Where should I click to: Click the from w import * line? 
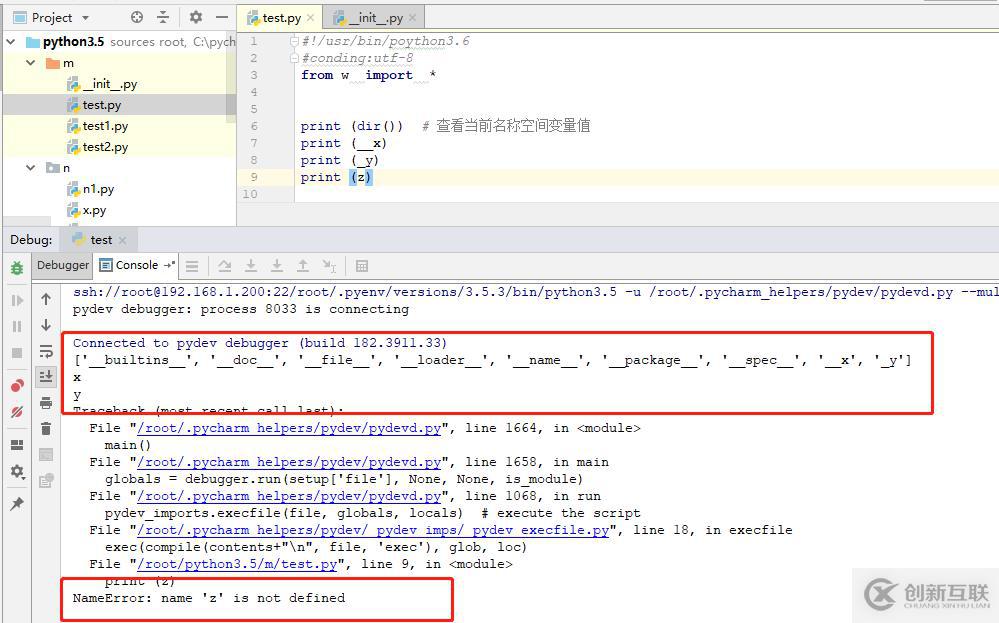click(368, 75)
